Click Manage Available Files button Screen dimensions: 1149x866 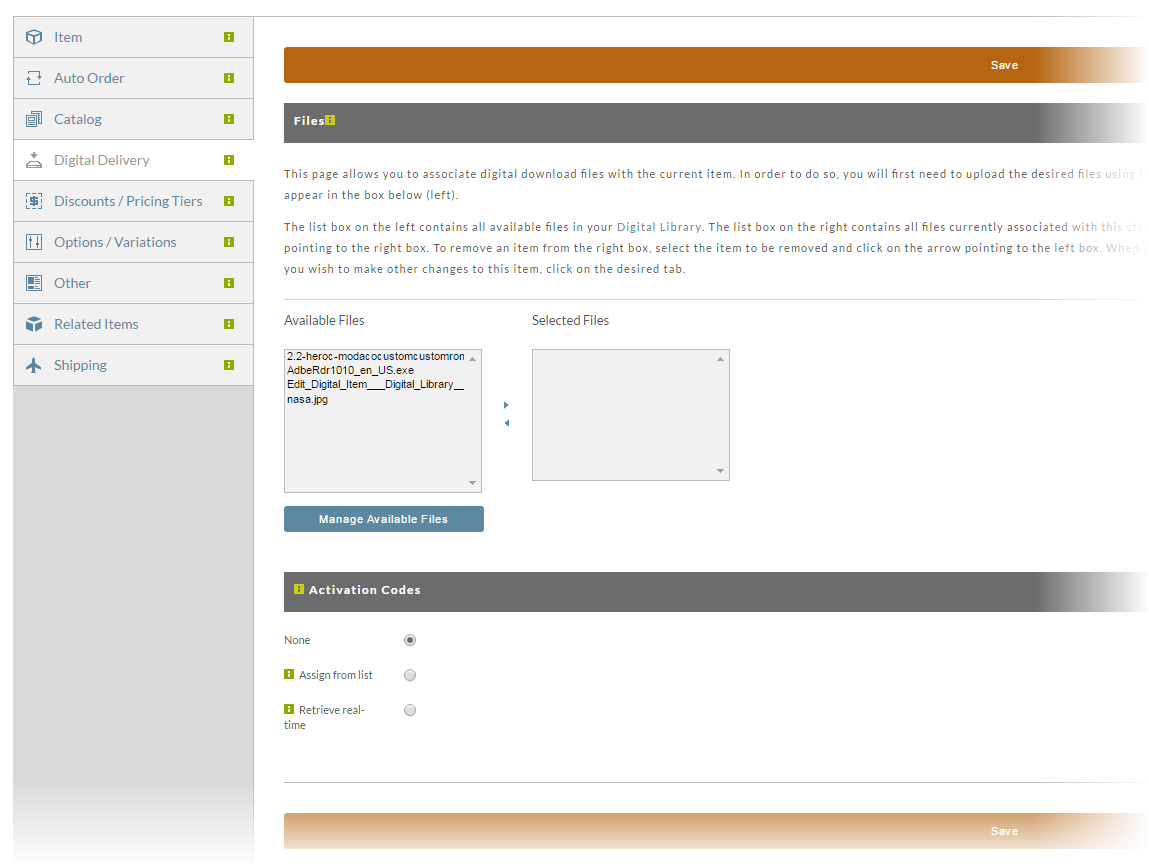pos(384,519)
